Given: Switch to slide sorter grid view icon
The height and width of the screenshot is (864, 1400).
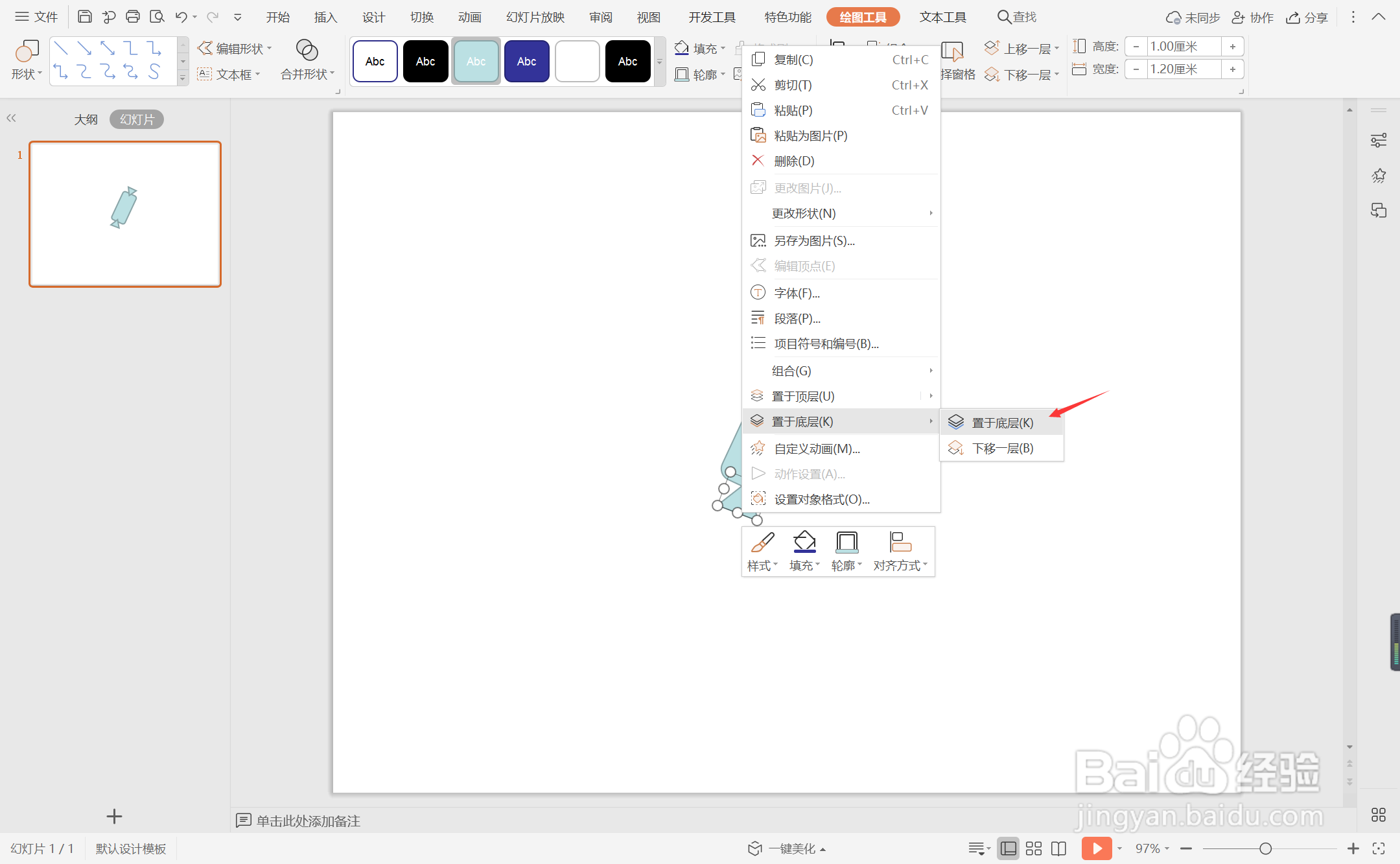Looking at the screenshot, I should pos(1034,848).
